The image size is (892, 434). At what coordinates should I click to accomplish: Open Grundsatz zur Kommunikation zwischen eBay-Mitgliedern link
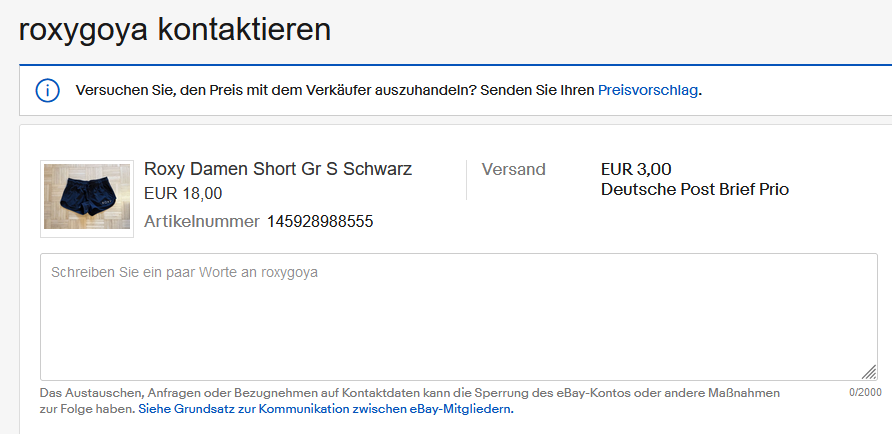(x=325, y=409)
